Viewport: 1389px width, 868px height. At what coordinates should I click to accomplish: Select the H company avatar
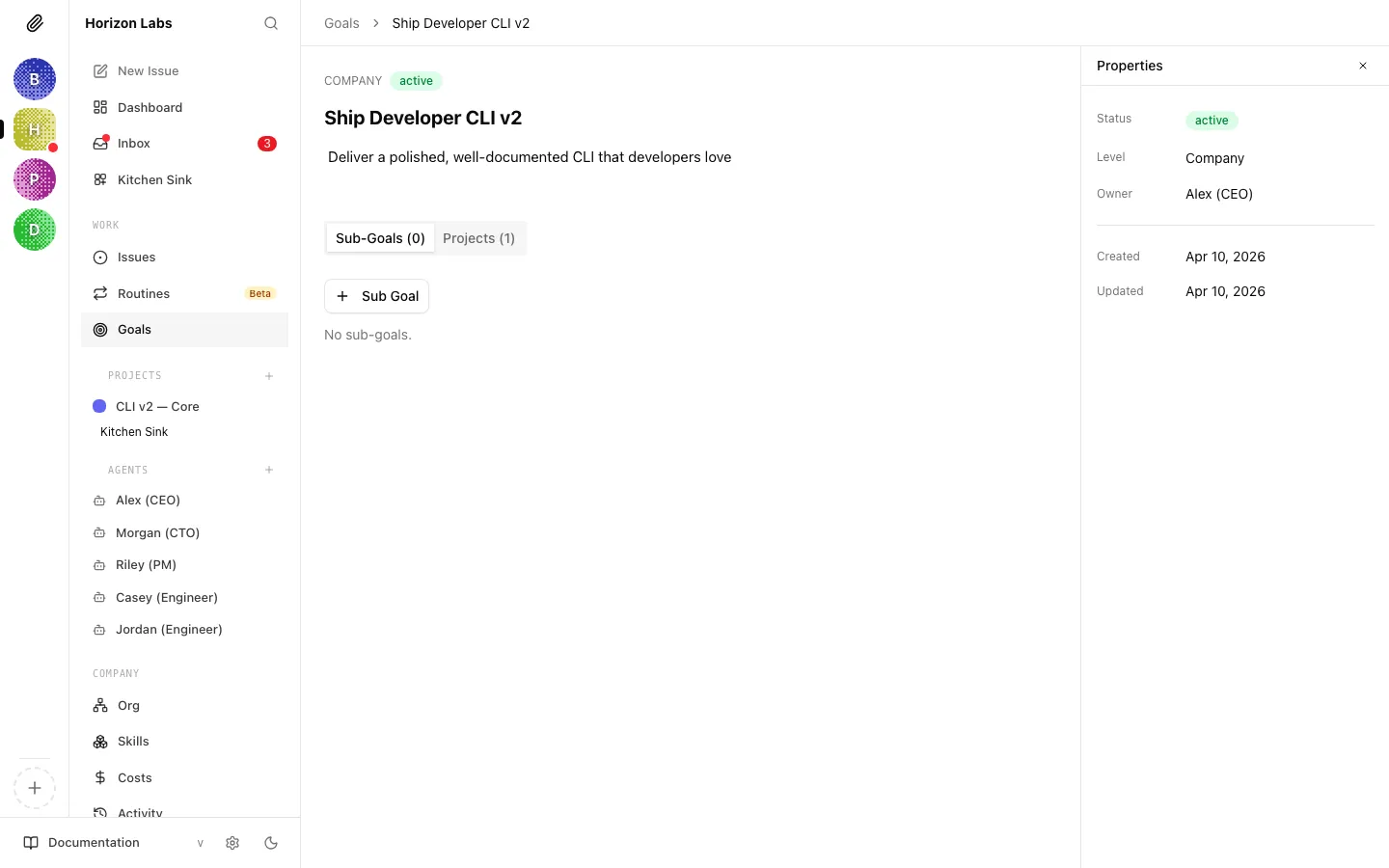[x=35, y=129]
